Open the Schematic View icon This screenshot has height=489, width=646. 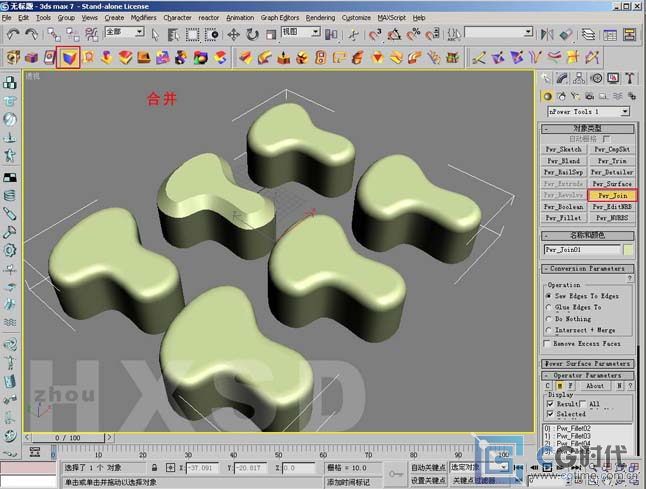pyautogui.click(x=630, y=34)
